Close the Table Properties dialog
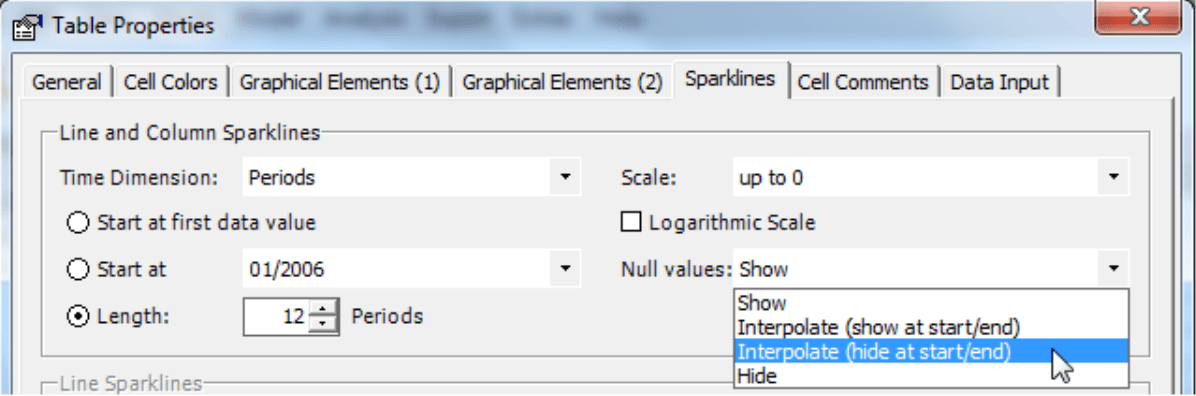The image size is (1196, 396). [1139, 18]
